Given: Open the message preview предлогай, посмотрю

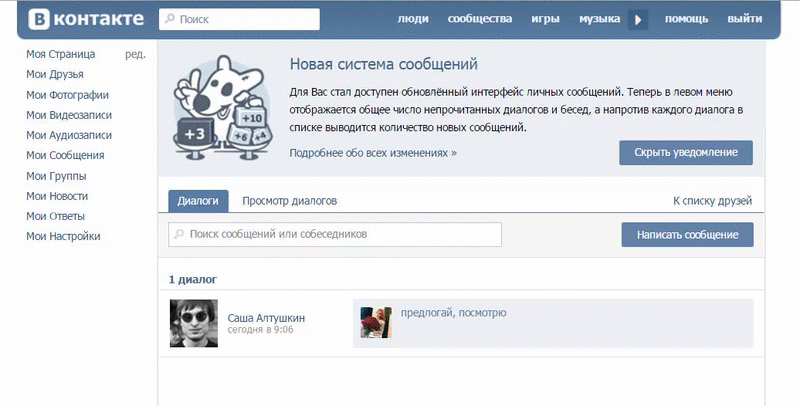Looking at the screenshot, I should click(x=553, y=323).
